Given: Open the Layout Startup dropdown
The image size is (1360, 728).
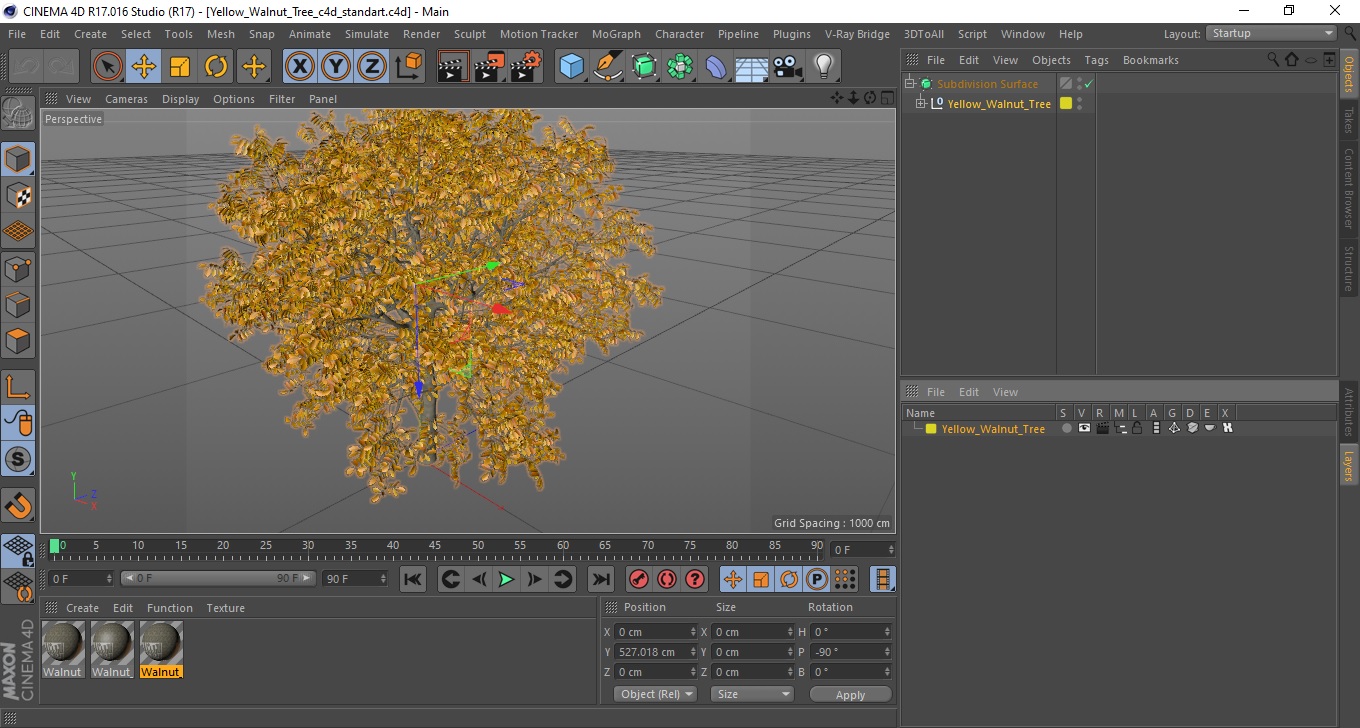Looking at the screenshot, I should pyautogui.click(x=1272, y=33).
